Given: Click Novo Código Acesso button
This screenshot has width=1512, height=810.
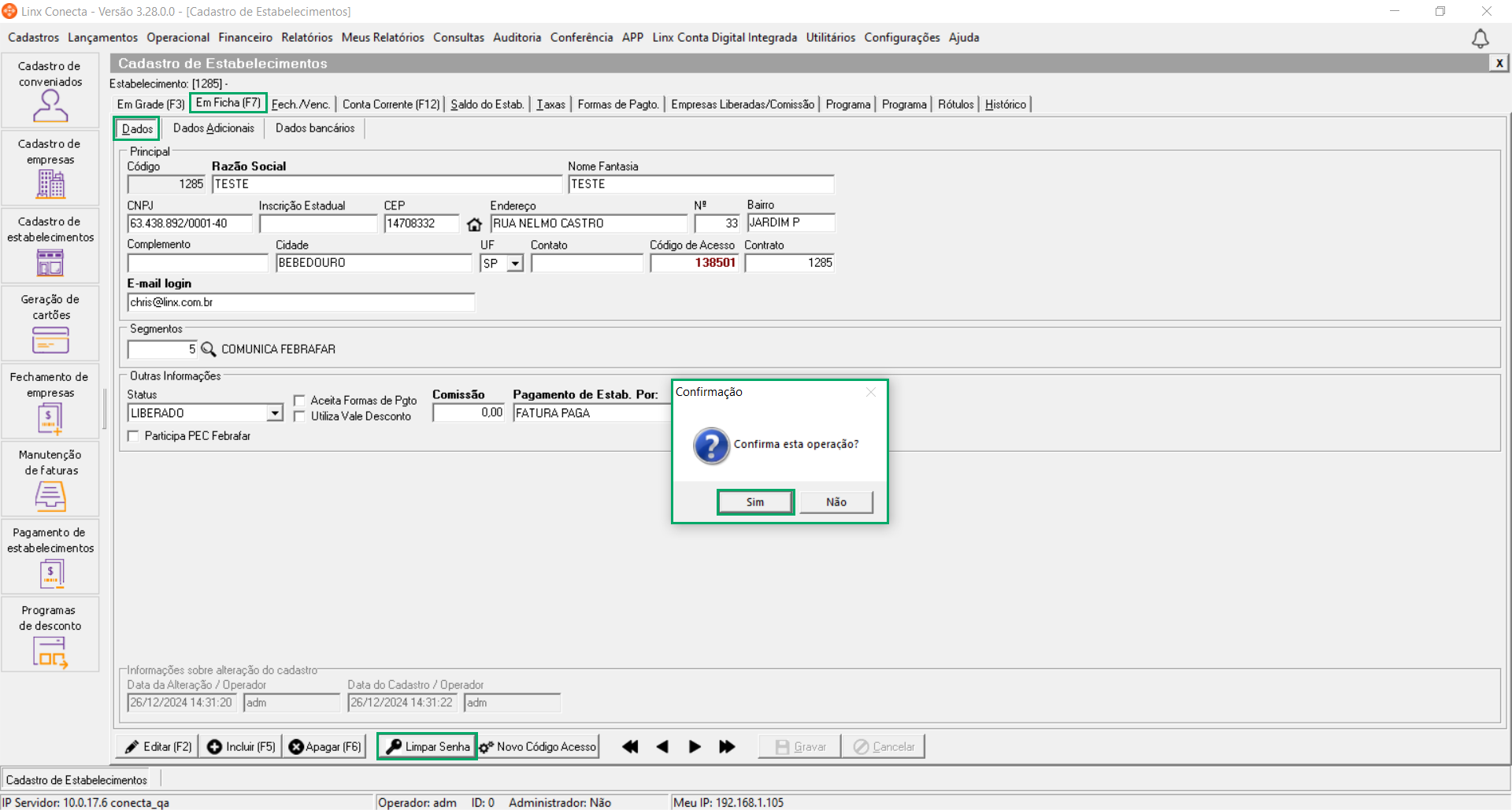Looking at the screenshot, I should (x=538, y=746).
